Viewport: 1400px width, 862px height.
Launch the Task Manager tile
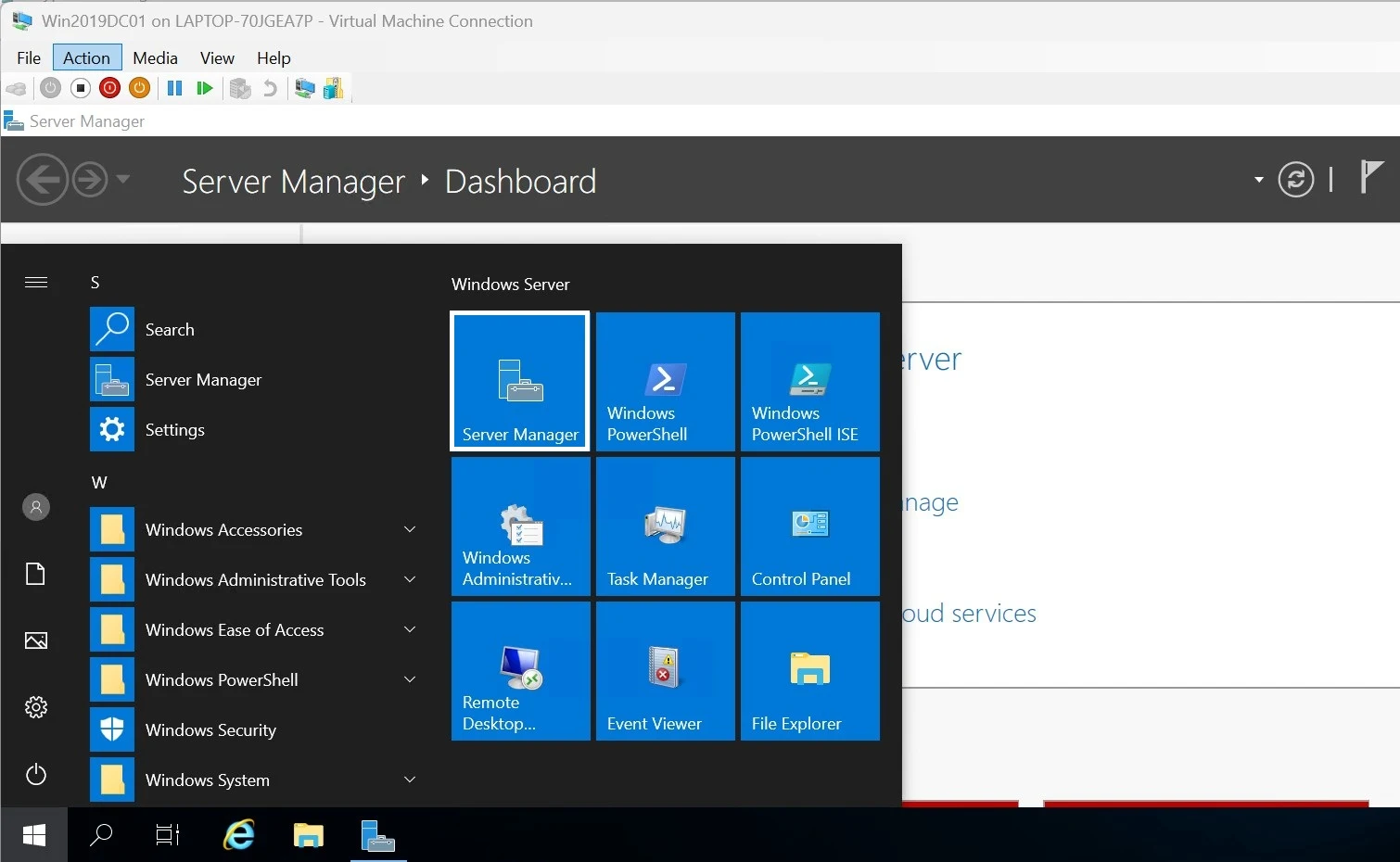tap(665, 526)
